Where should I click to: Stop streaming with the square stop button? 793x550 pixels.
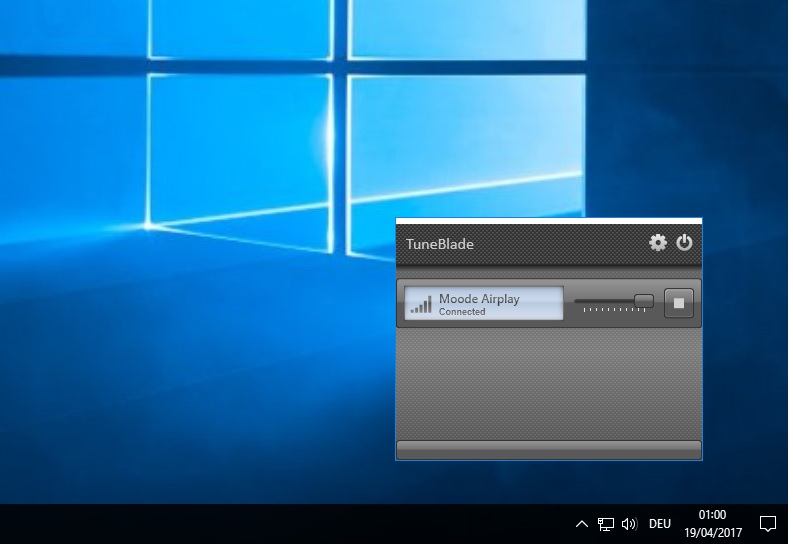(x=678, y=303)
